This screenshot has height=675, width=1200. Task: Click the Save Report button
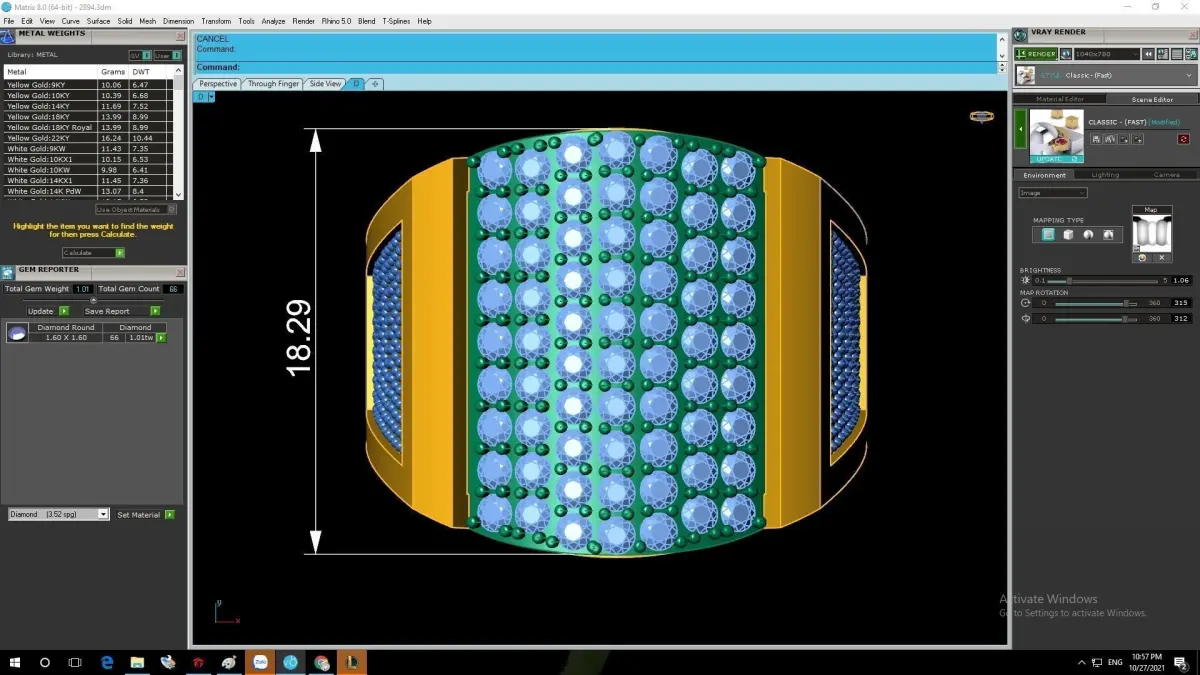pos(121,311)
